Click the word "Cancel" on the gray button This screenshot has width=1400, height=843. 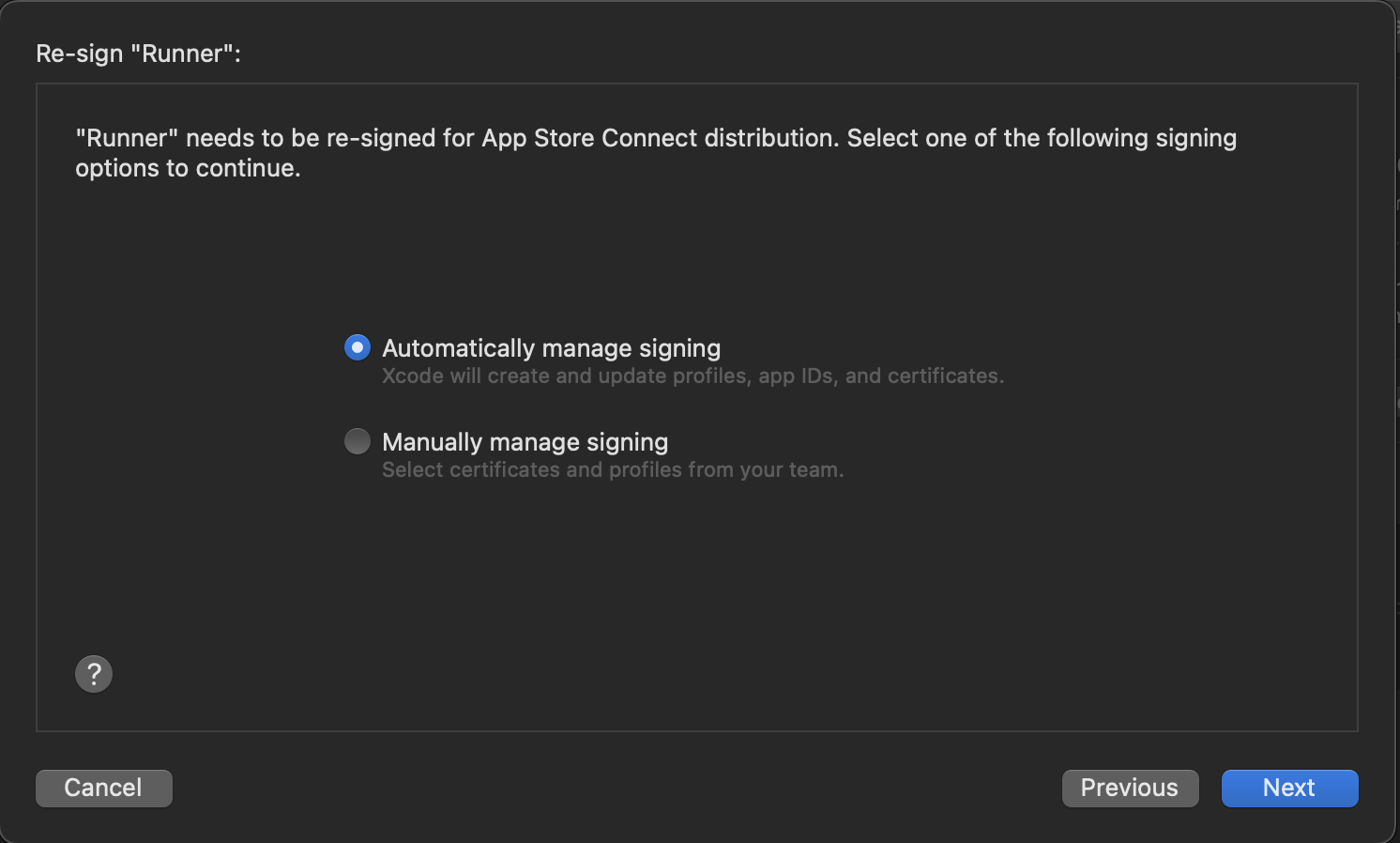click(103, 788)
